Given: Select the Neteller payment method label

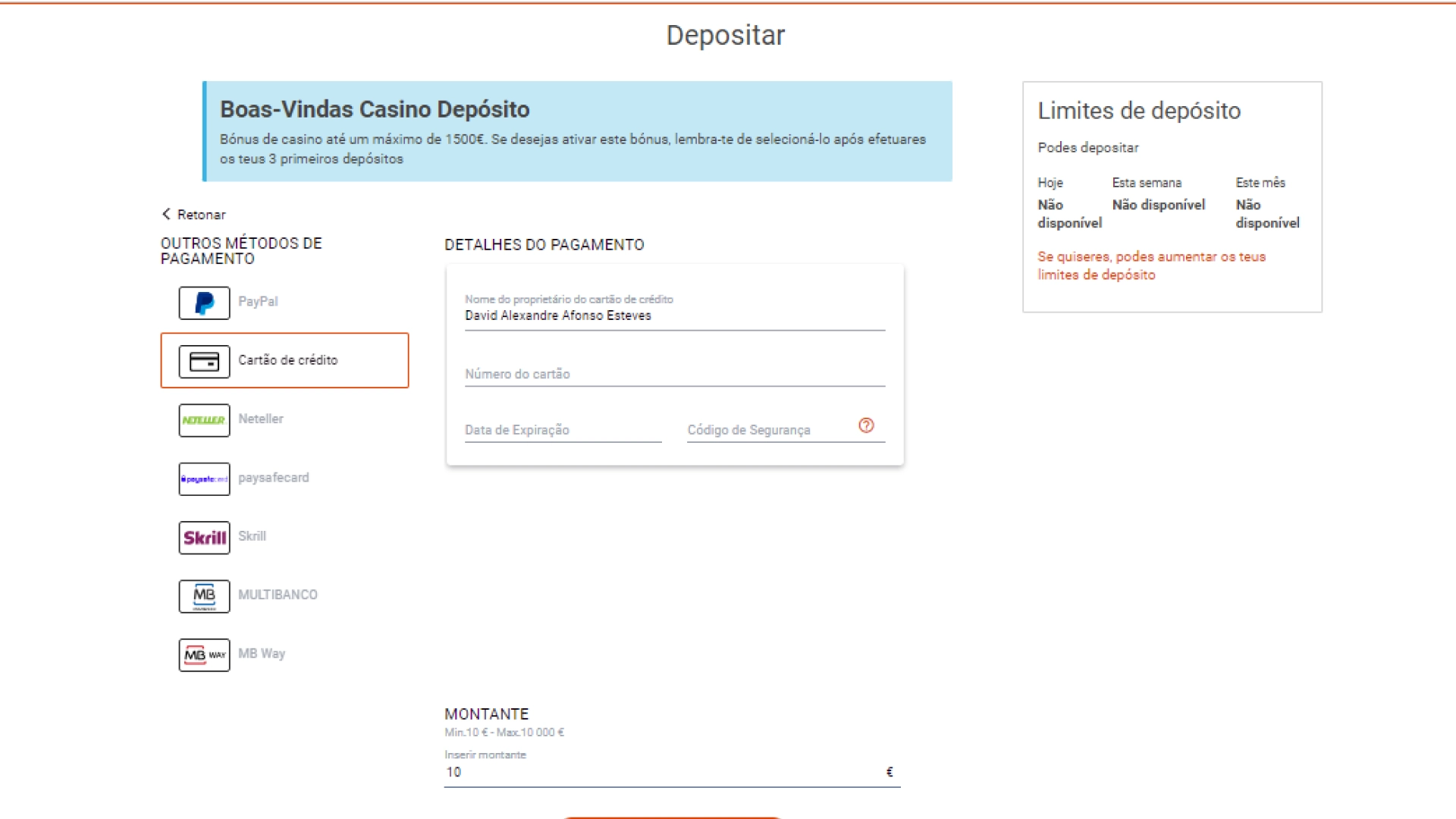Looking at the screenshot, I should 260,419.
